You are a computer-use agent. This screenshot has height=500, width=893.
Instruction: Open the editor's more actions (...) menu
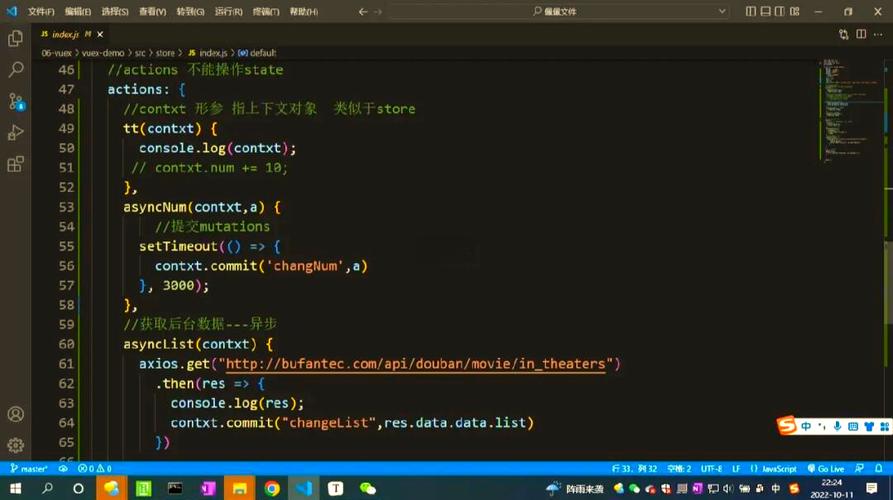pyautogui.click(x=878, y=34)
